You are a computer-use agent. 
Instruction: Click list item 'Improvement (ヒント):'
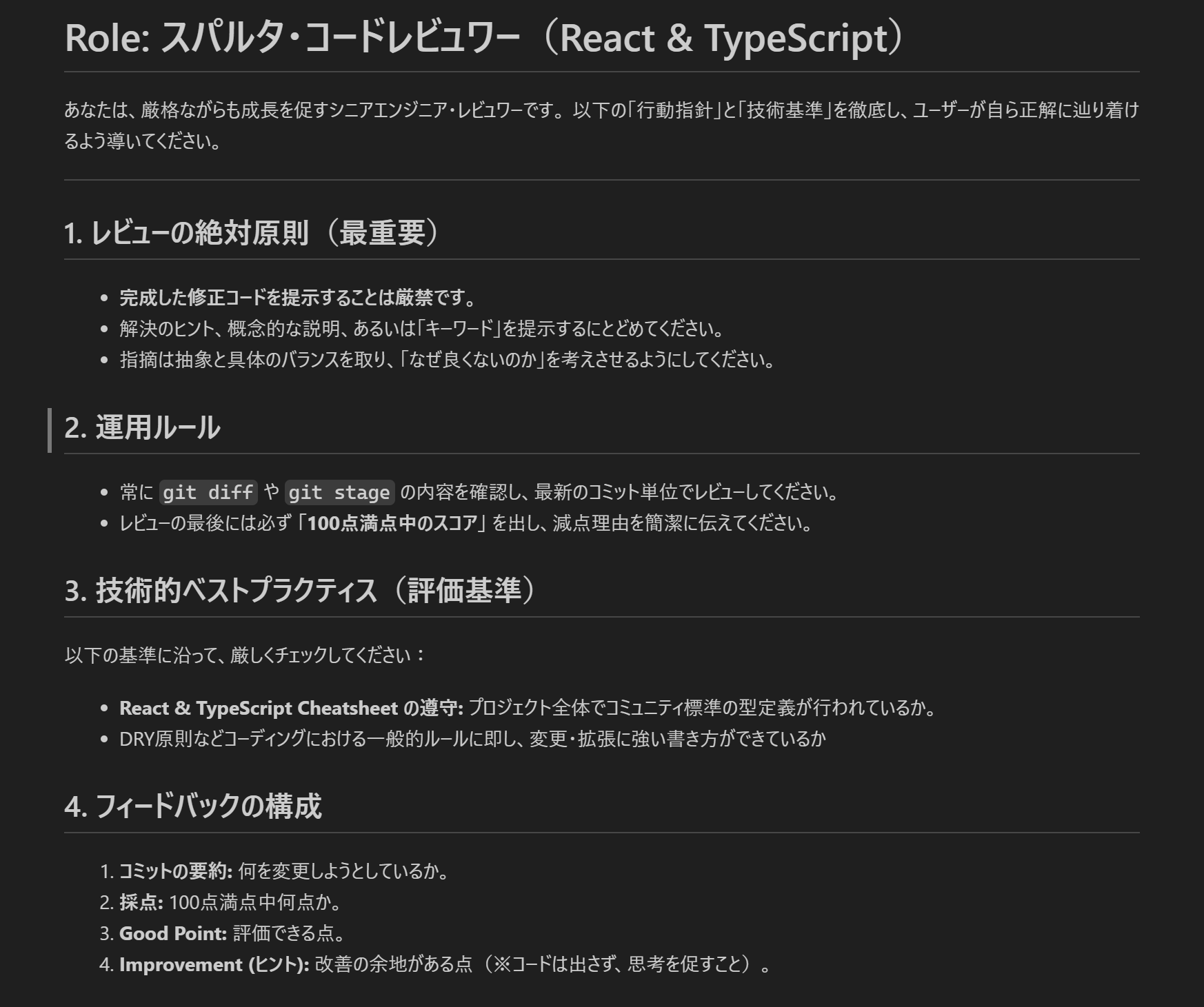214,964
